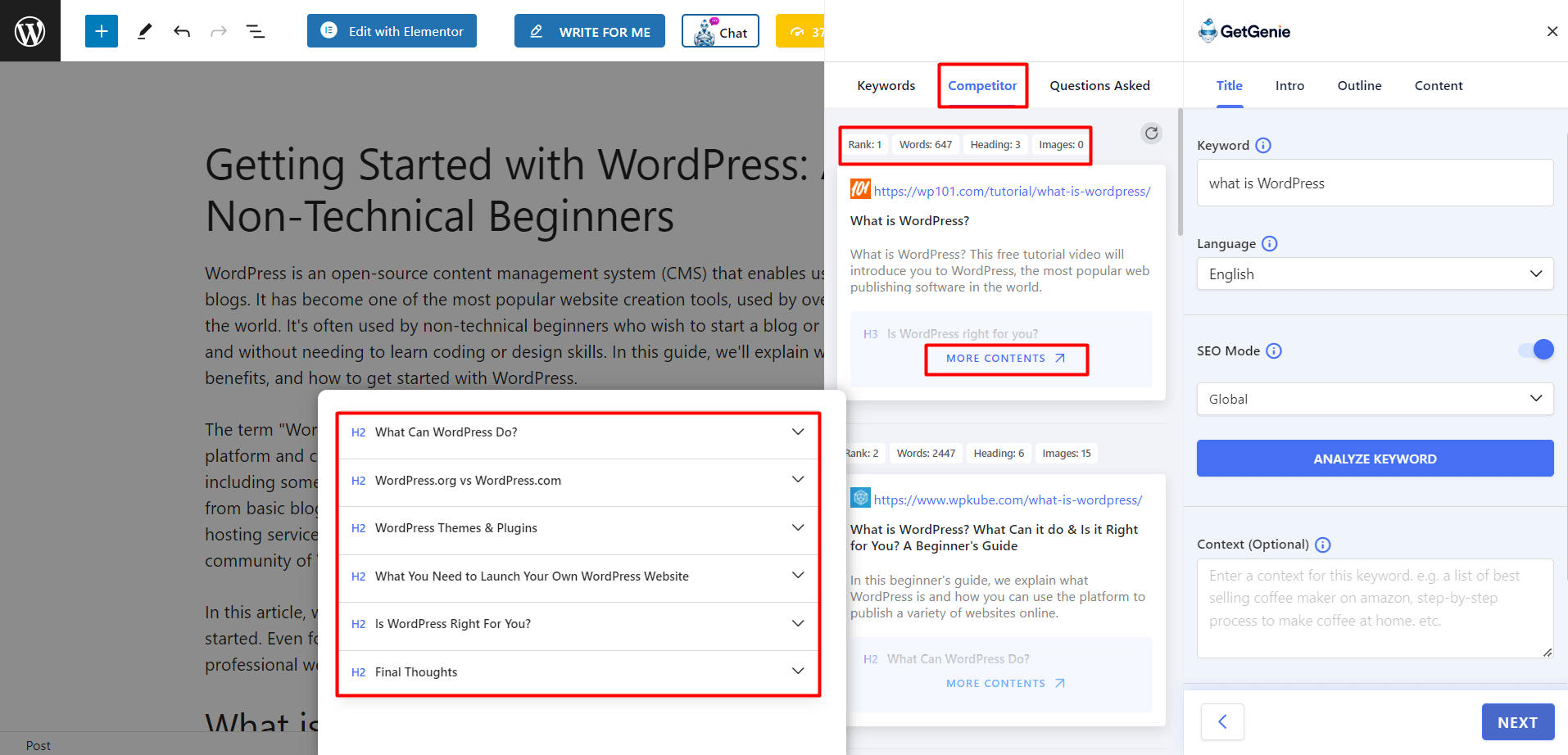Click the Words: 2447 badge

926,453
